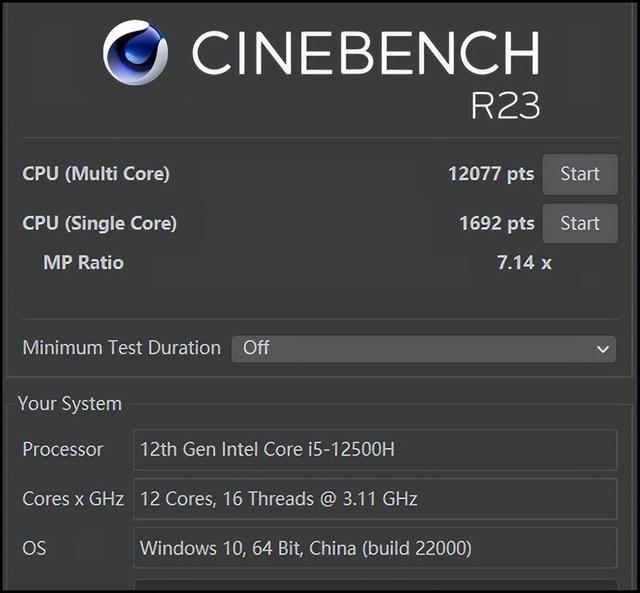Click the 7.14 x ratio value
Screen dimensions: 640x593
click(x=524, y=262)
